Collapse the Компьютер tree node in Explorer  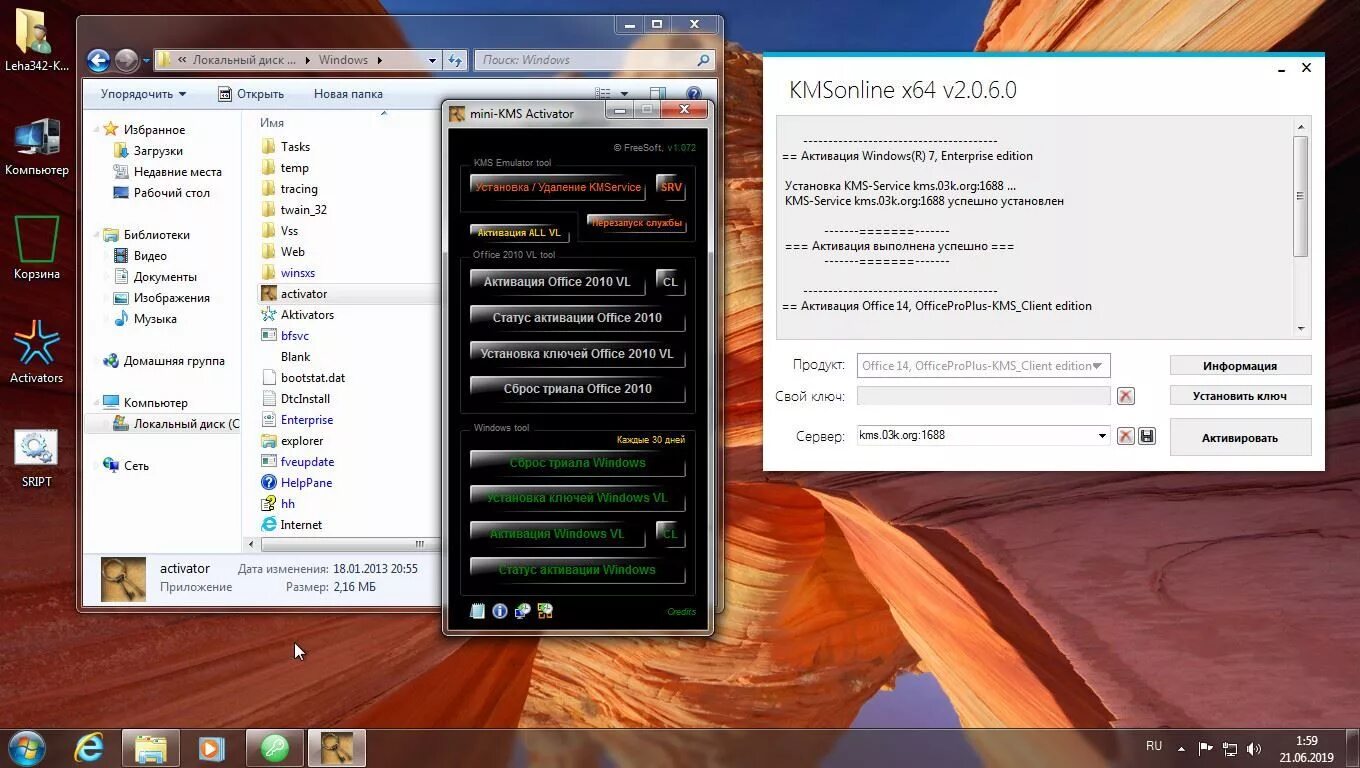pyautogui.click(x=98, y=402)
